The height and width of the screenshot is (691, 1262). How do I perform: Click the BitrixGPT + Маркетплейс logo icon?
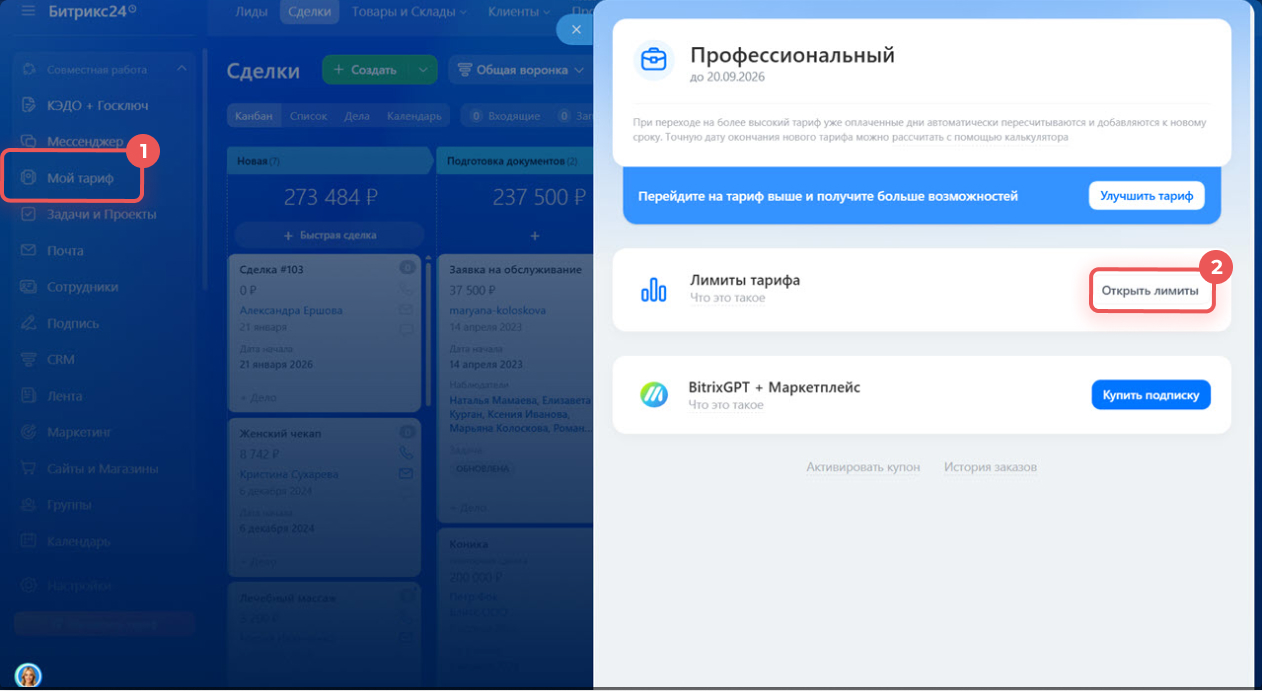click(x=654, y=394)
